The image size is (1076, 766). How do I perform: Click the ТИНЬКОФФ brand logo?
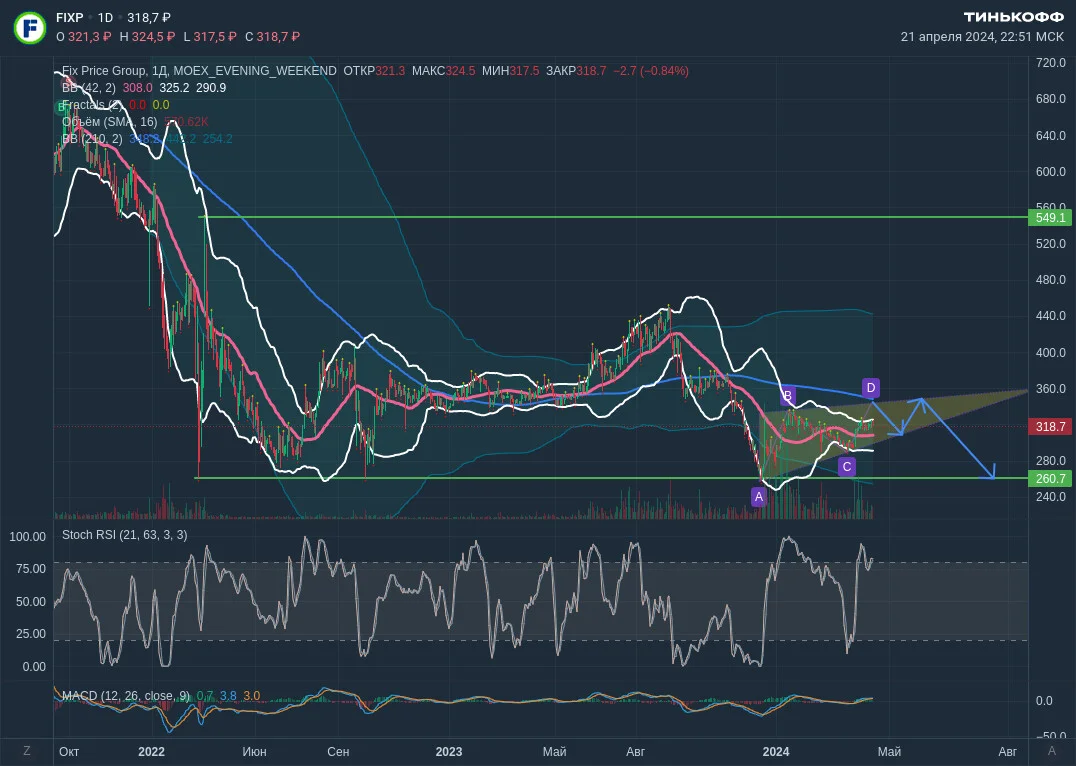[1013, 17]
